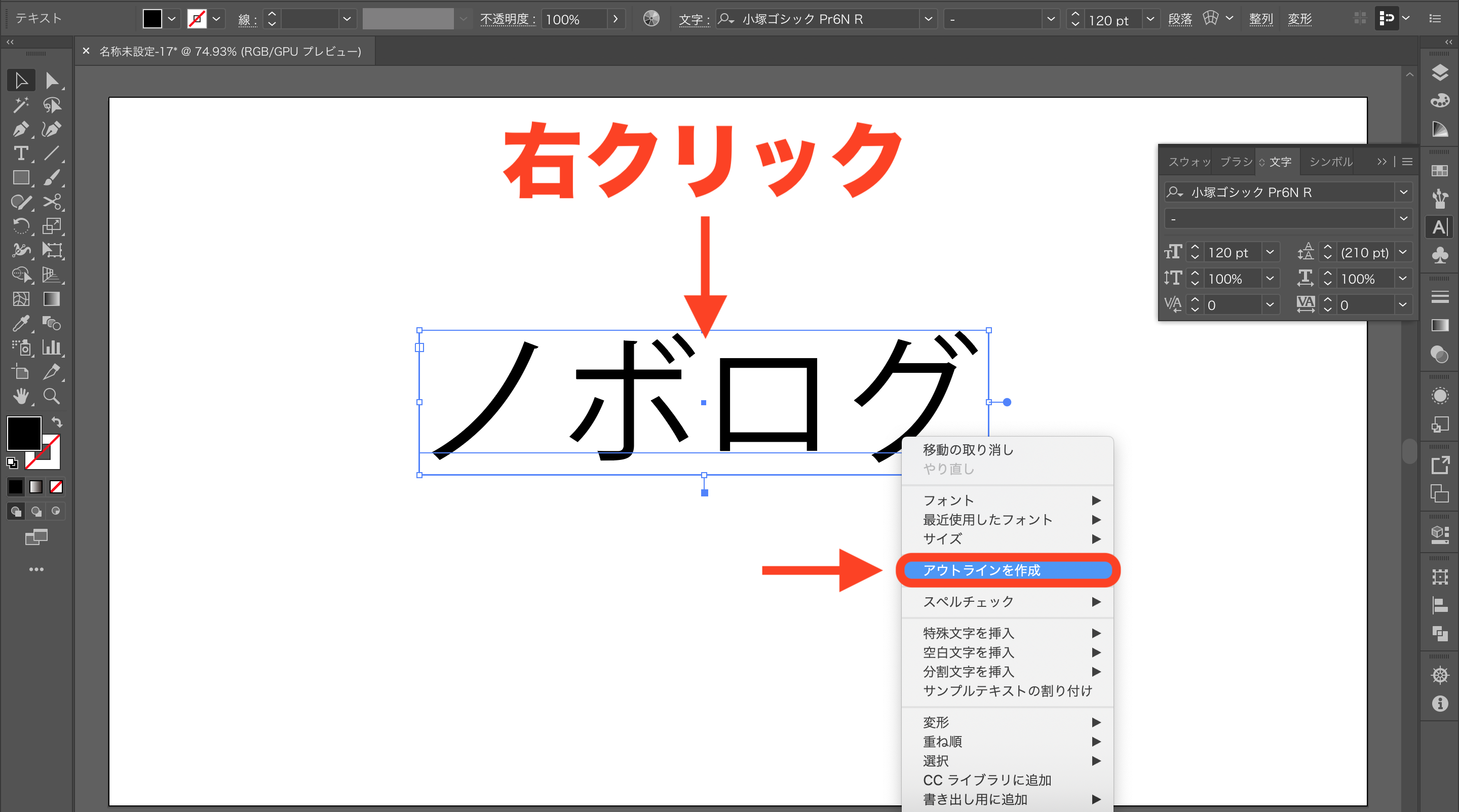Expand the stroke weight dropdown
The width and height of the screenshot is (1459, 812).
click(347, 19)
